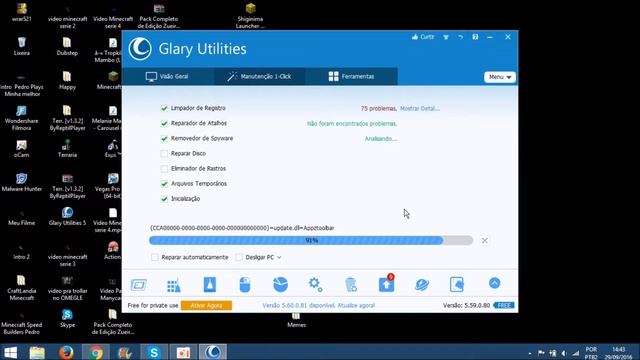Uncheck Reparador de Atalhos
Screen dimensions: 640x360
coord(164,123)
